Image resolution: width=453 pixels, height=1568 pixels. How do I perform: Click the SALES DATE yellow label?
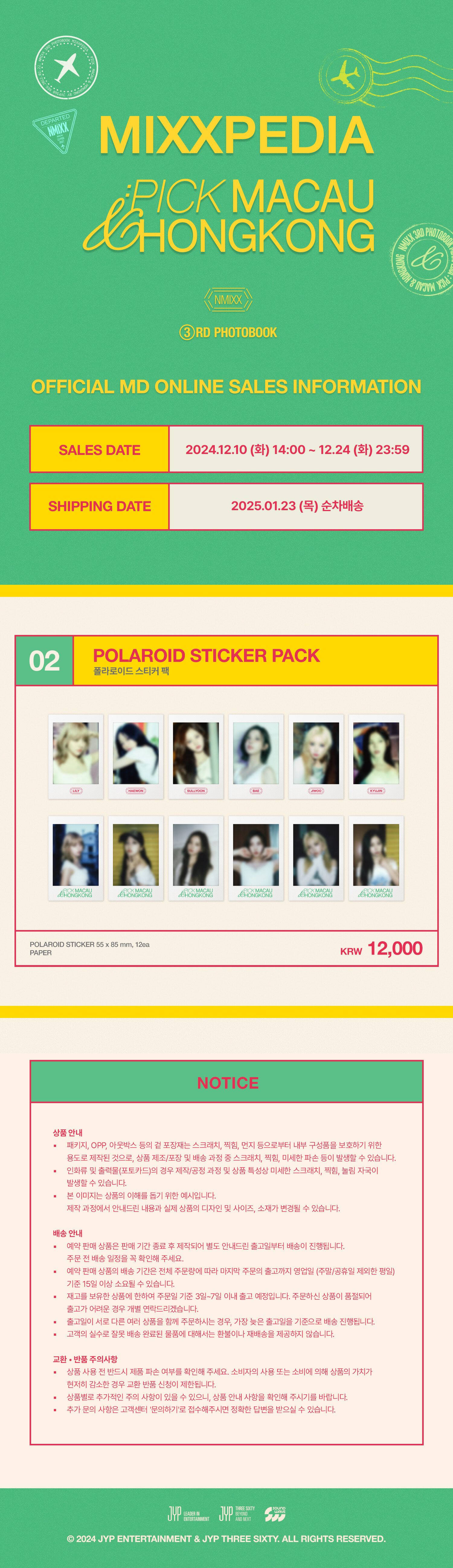click(x=100, y=449)
